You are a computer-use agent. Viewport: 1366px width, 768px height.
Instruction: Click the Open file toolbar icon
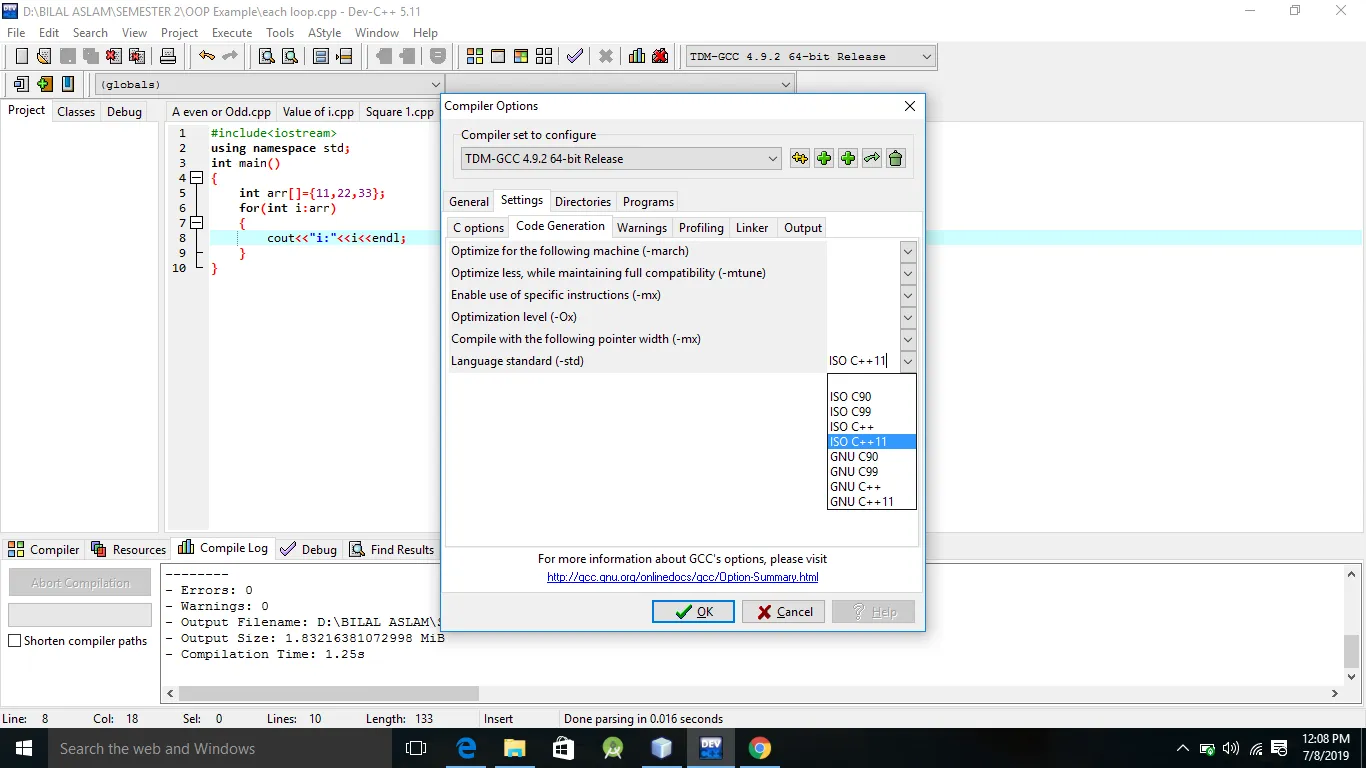[44, 57]
